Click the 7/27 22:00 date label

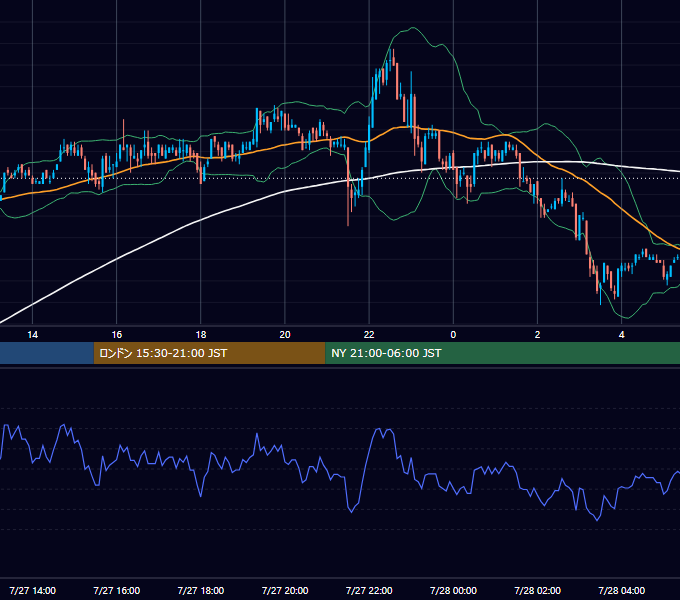tap(369, 590)
